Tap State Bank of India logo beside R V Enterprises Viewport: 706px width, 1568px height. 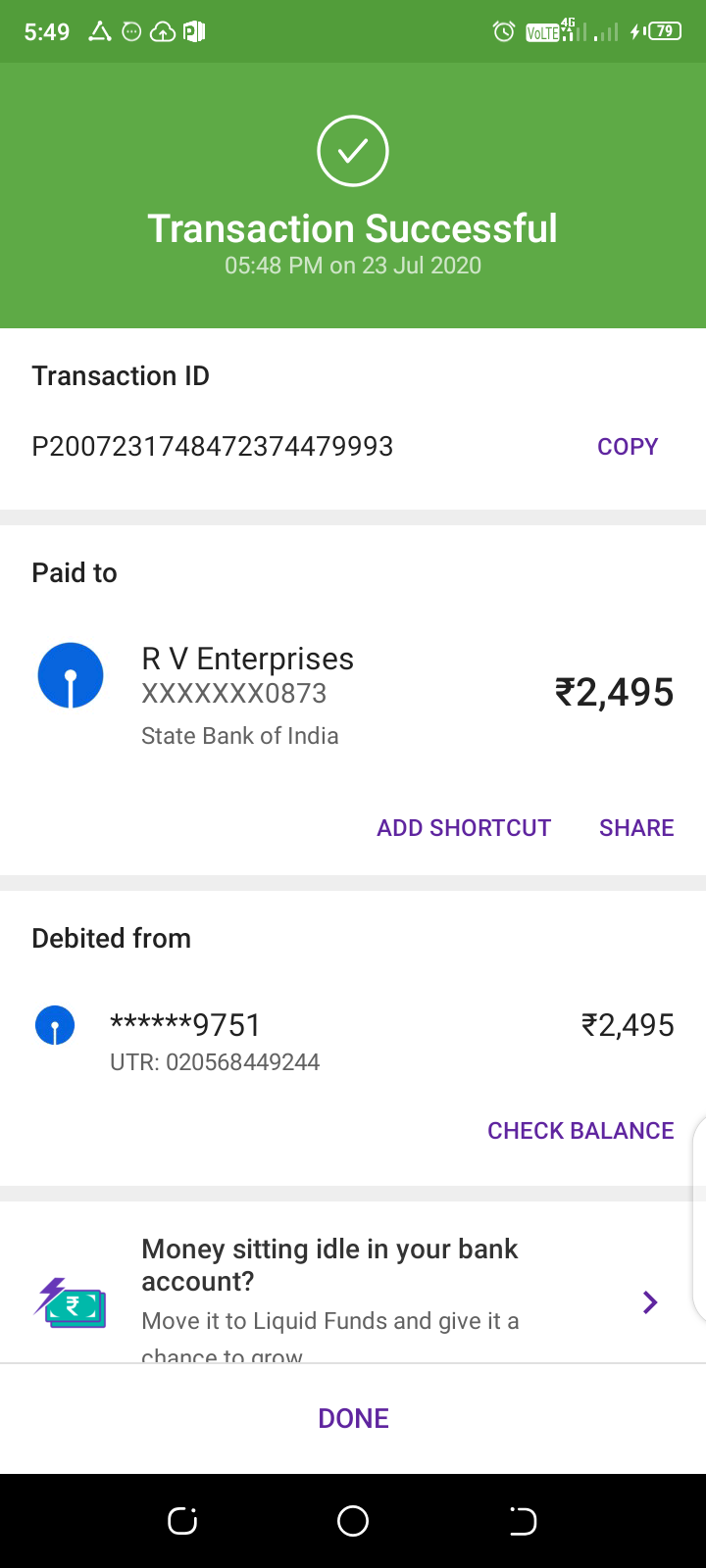(x=71, y=676)
